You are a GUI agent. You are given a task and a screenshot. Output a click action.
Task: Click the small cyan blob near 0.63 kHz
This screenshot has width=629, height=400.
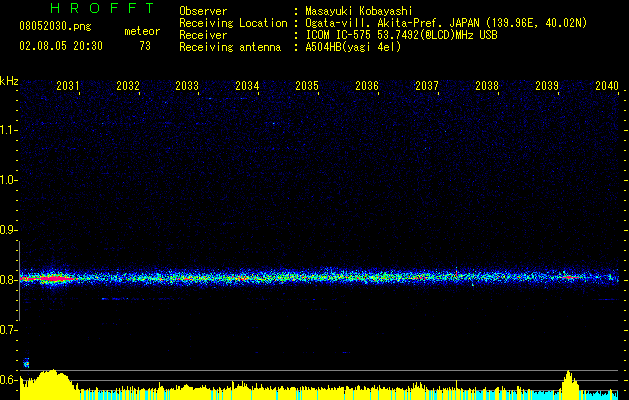pos(26,363)
